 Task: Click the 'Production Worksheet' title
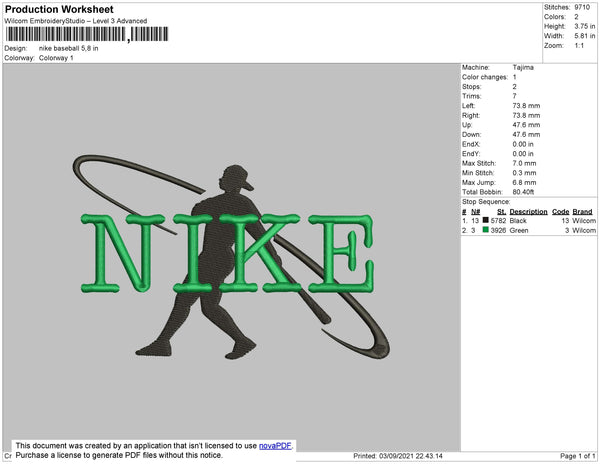(x=59, y=9)
